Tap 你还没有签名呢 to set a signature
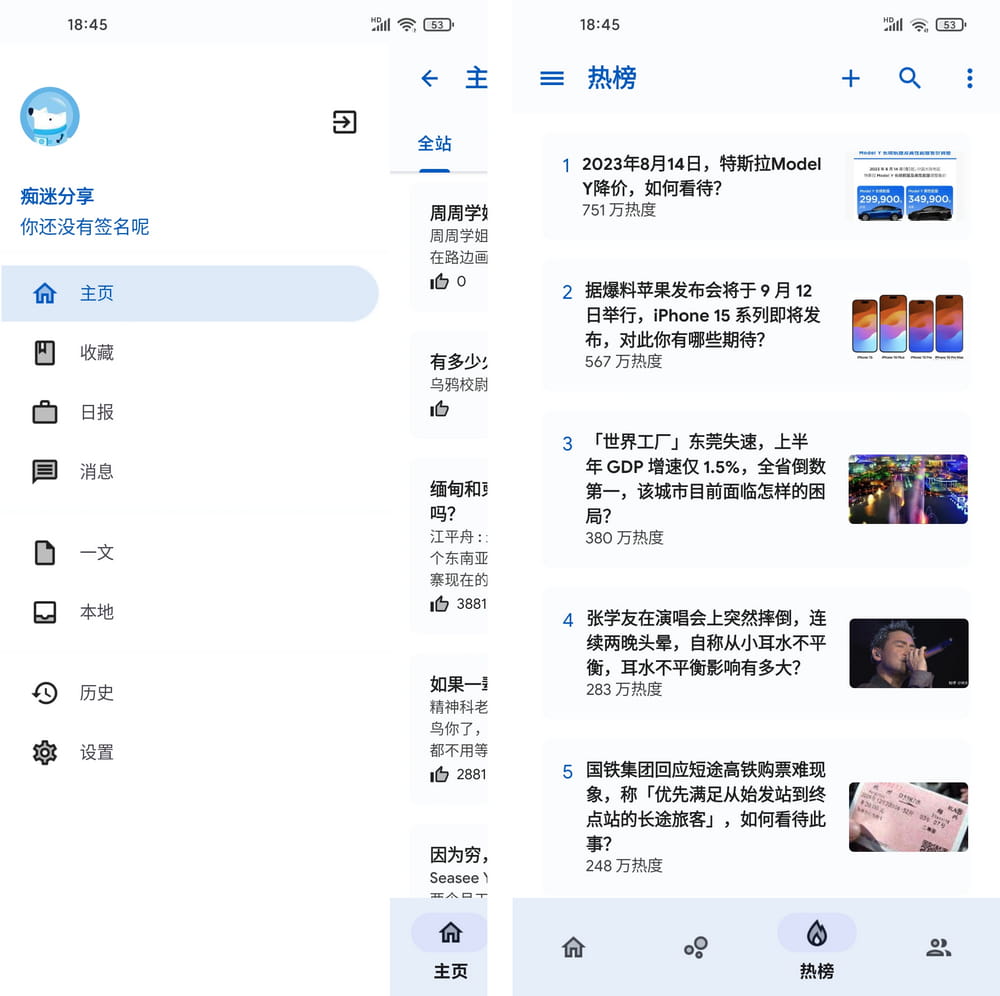 pos(85,227)
